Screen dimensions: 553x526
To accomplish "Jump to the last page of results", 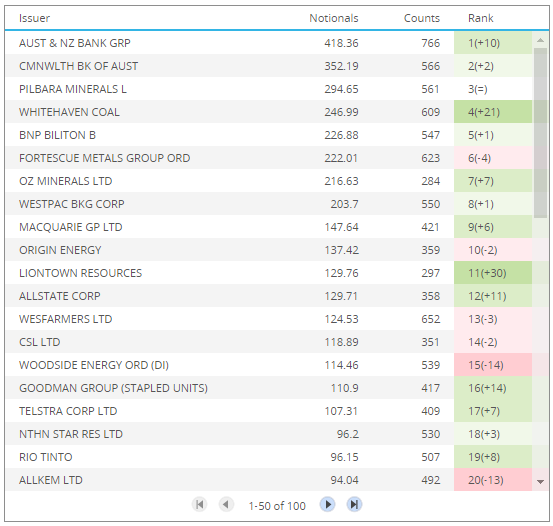I will pos(354,504).
